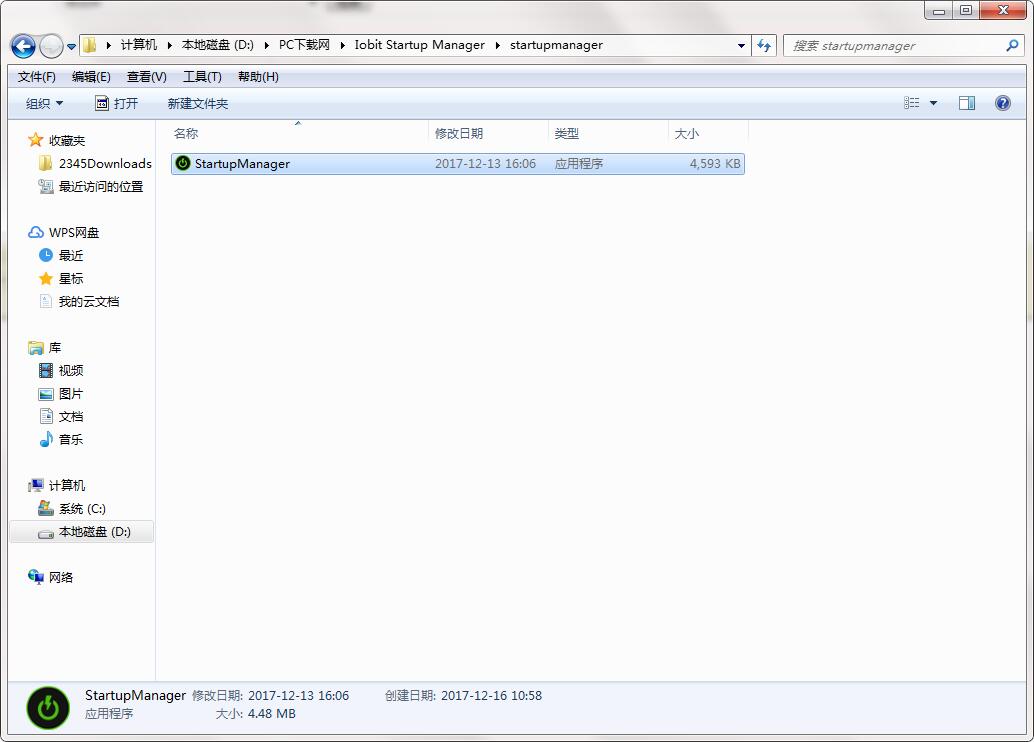
Task: Click the Forward navigation arrow
Action: click(51, 46)
